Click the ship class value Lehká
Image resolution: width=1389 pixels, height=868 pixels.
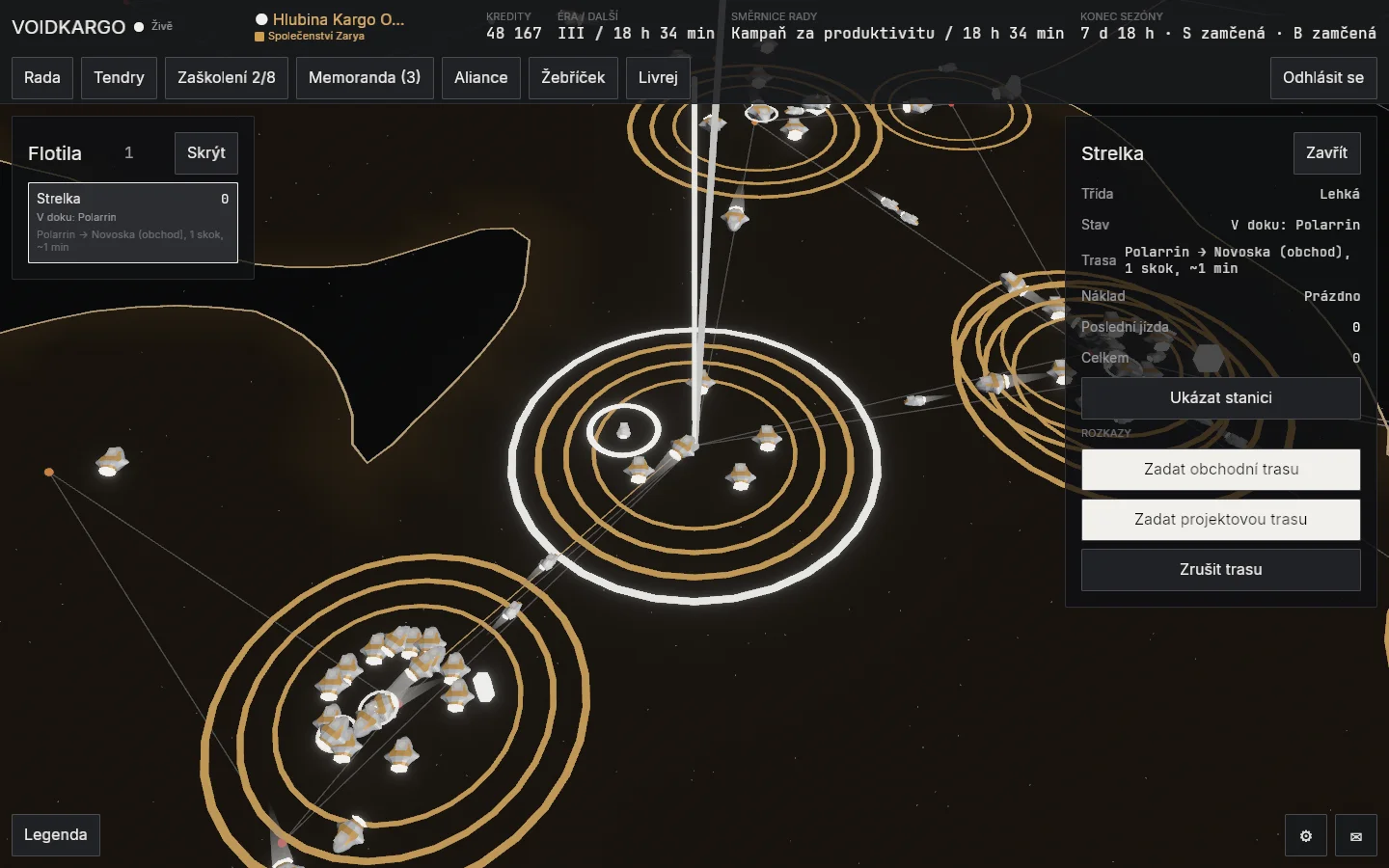1340,194
